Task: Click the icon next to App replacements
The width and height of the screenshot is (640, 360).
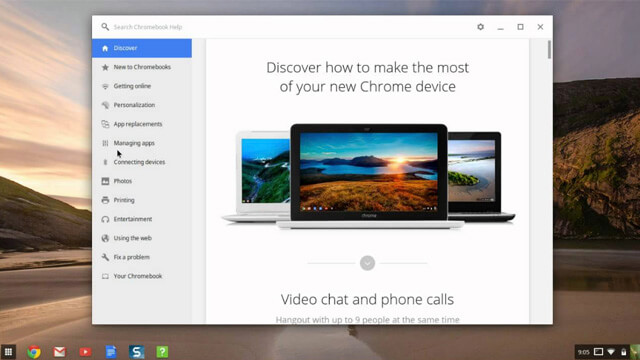Action: click(x=105, y=124)
